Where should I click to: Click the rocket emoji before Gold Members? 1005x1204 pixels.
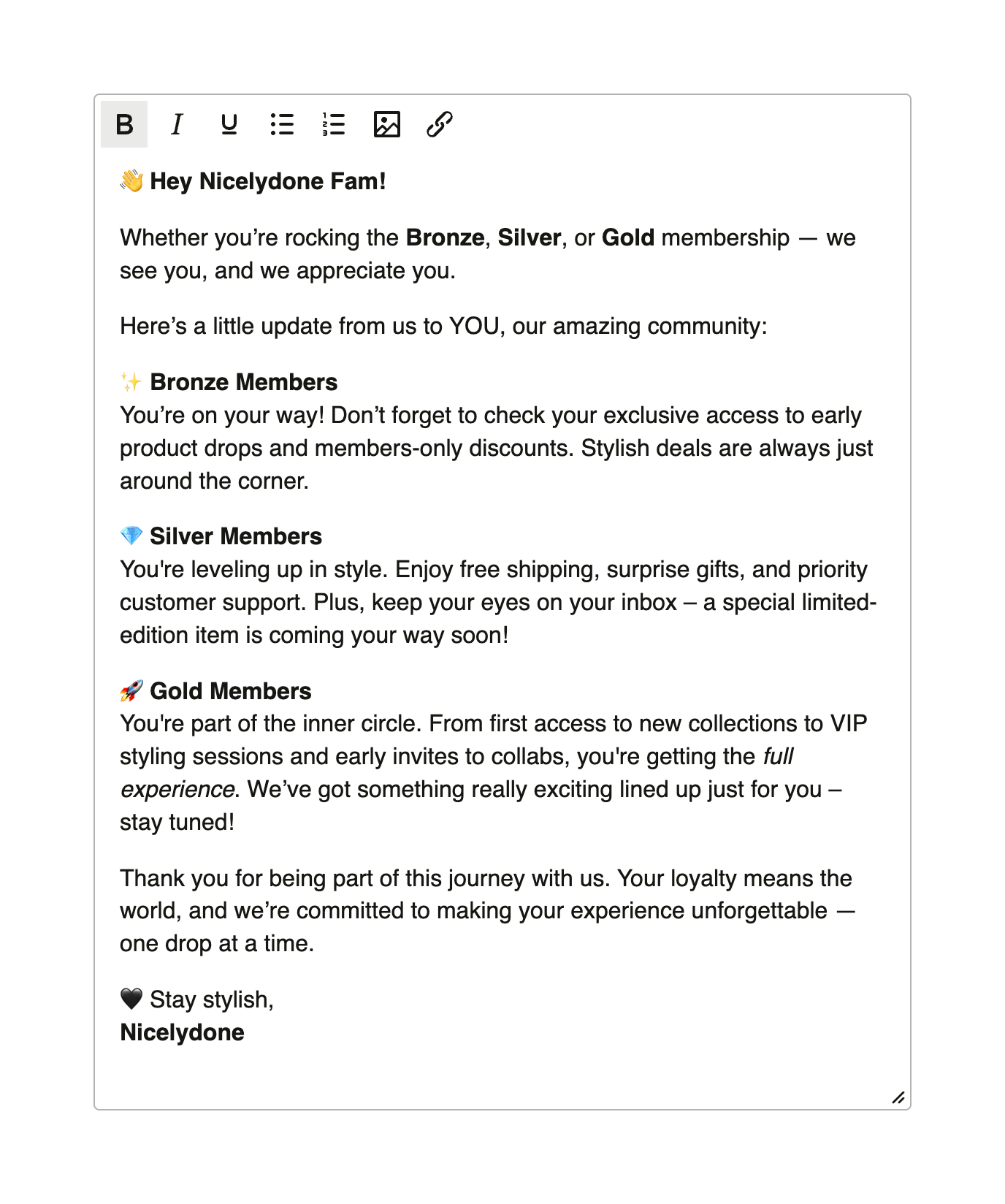(x=131, y=690)
